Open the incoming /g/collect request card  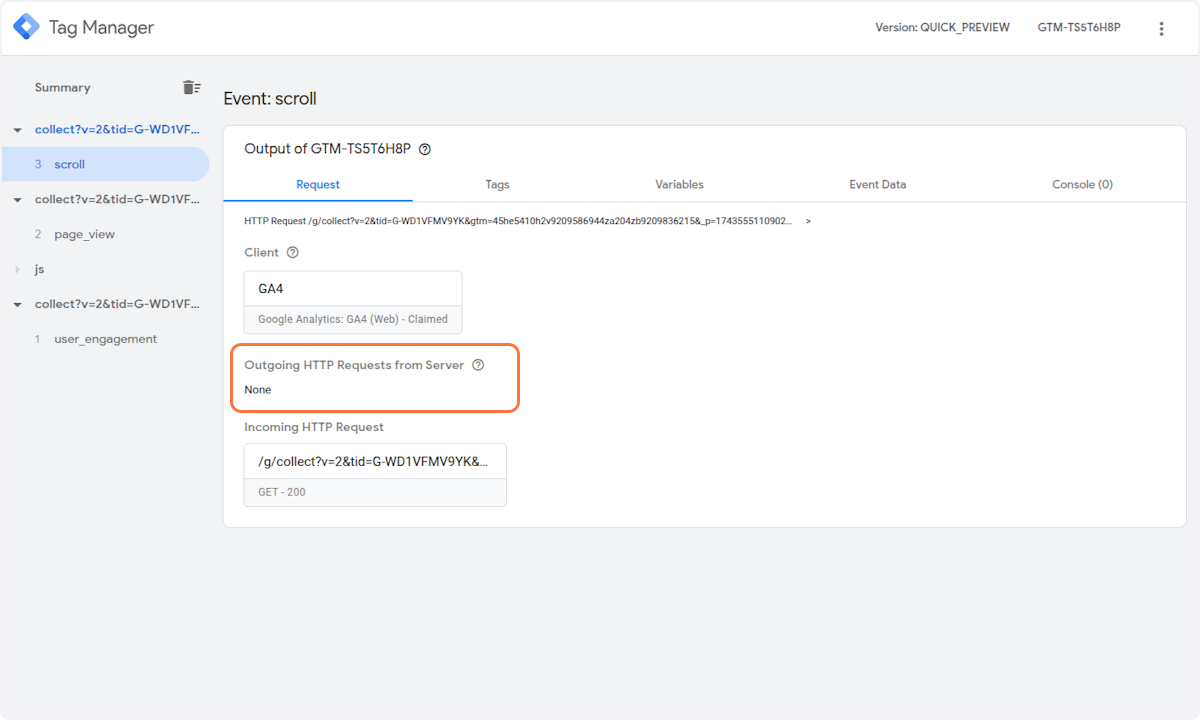(375, 475)
